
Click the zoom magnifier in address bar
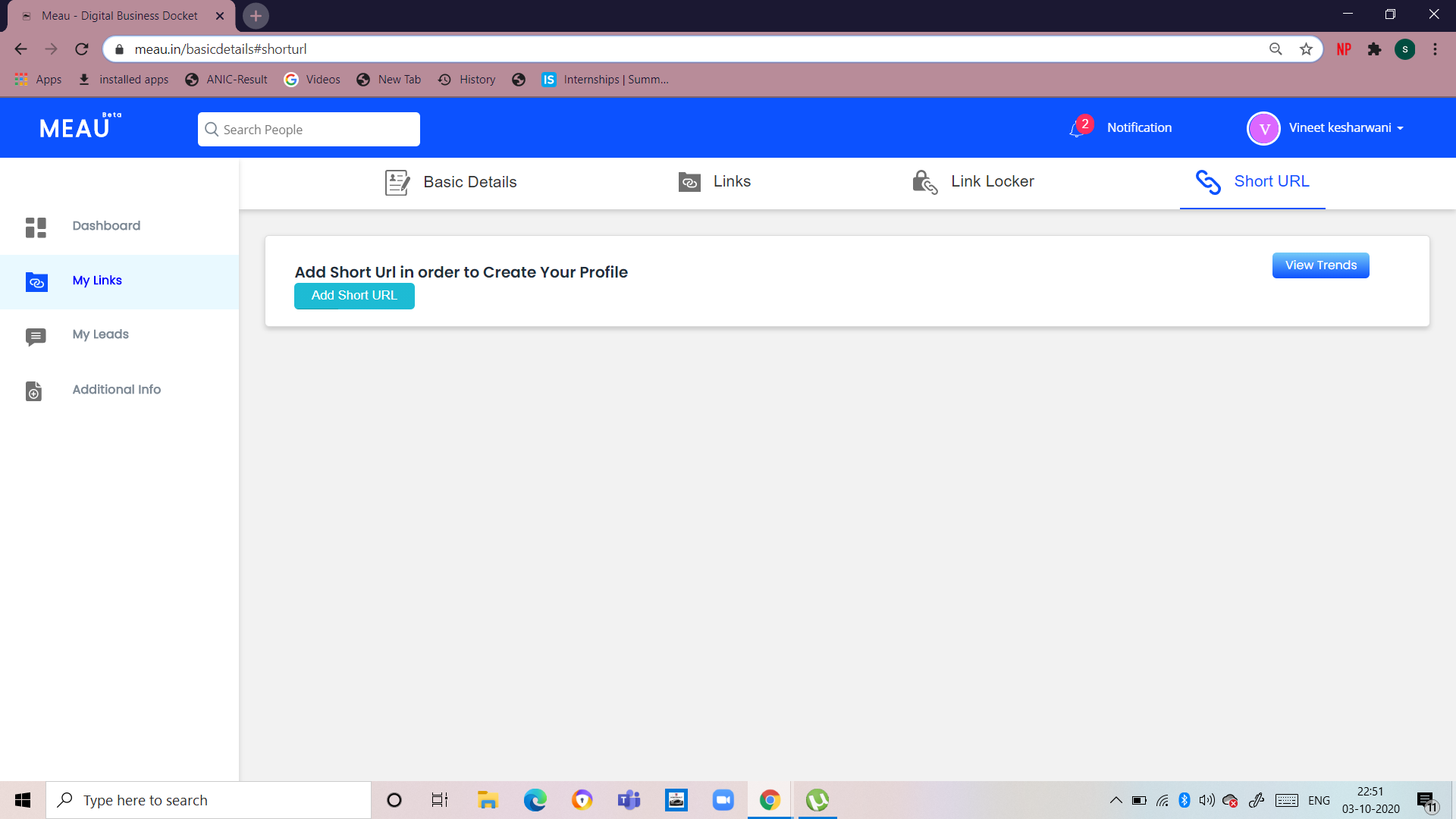[x=1276, y=49]
